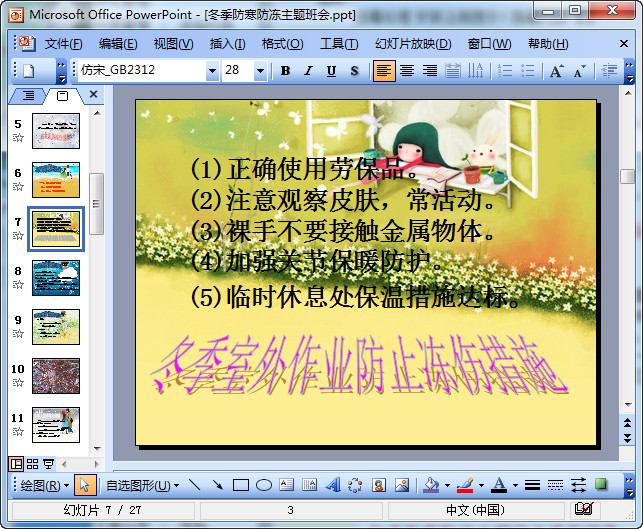This screenshot has height=529, width=643.
Task: Switch to Slides tab
Action: 62,96
